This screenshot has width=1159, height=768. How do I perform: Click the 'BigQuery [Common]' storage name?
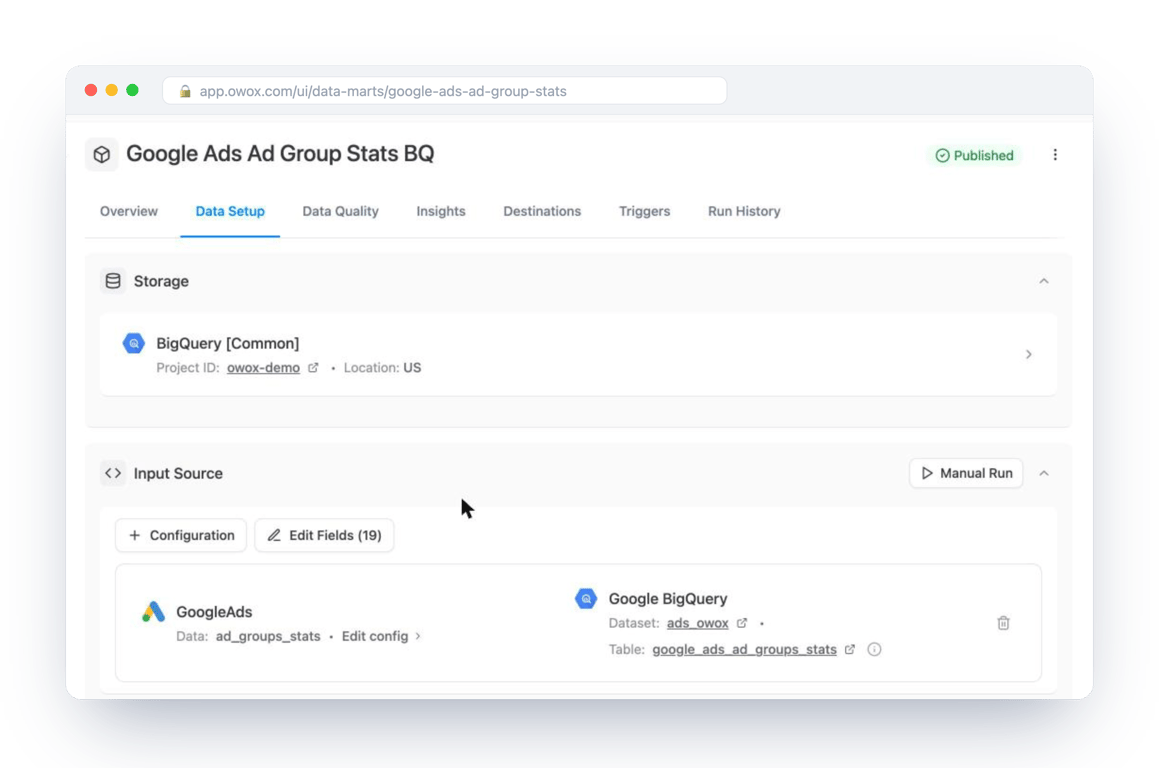[x=228, y=343]
